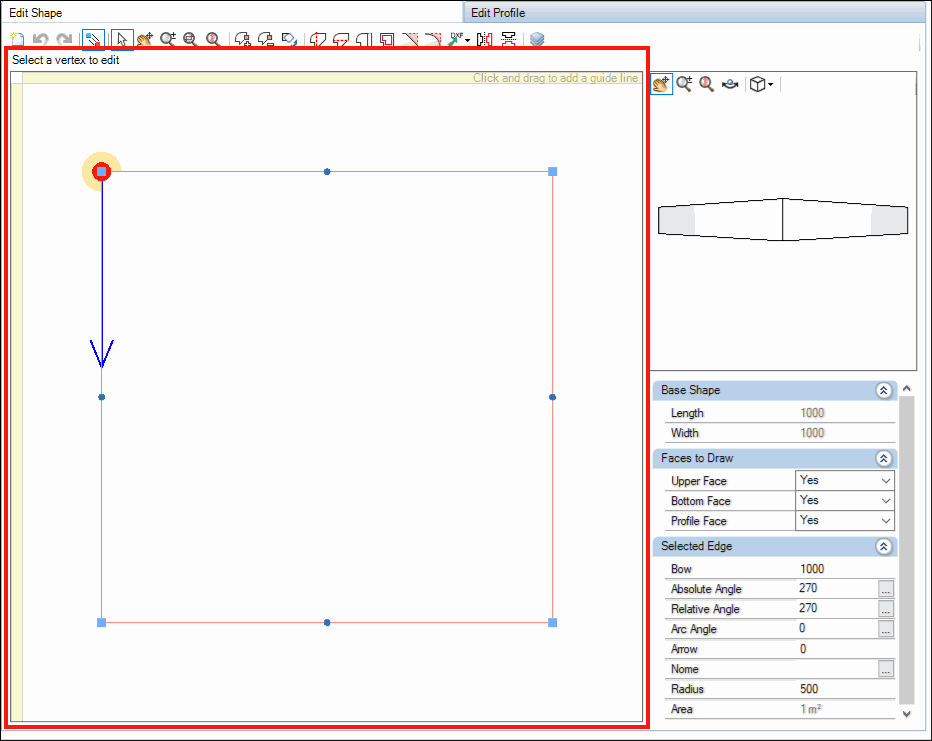Open the Bottom Face dropdown

pyautogui.click(x=845, y=500)
